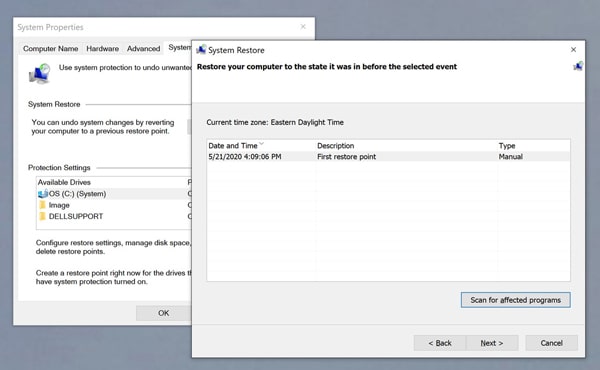The image size is (600, 370).
Task: Open the Computer Name tab
Action: 51,49
